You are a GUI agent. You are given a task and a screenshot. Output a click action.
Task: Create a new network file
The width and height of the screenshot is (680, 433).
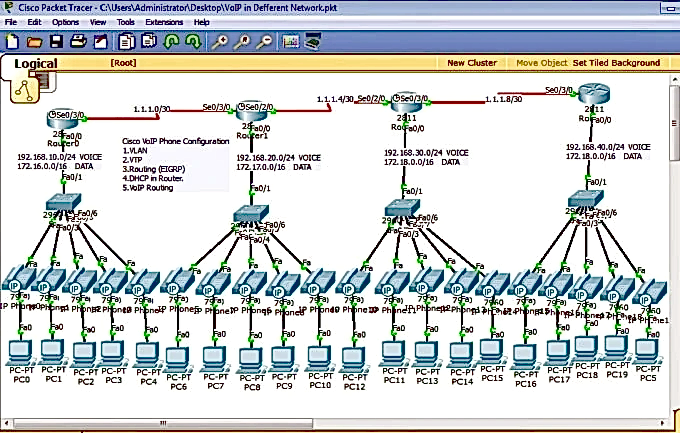12,42
